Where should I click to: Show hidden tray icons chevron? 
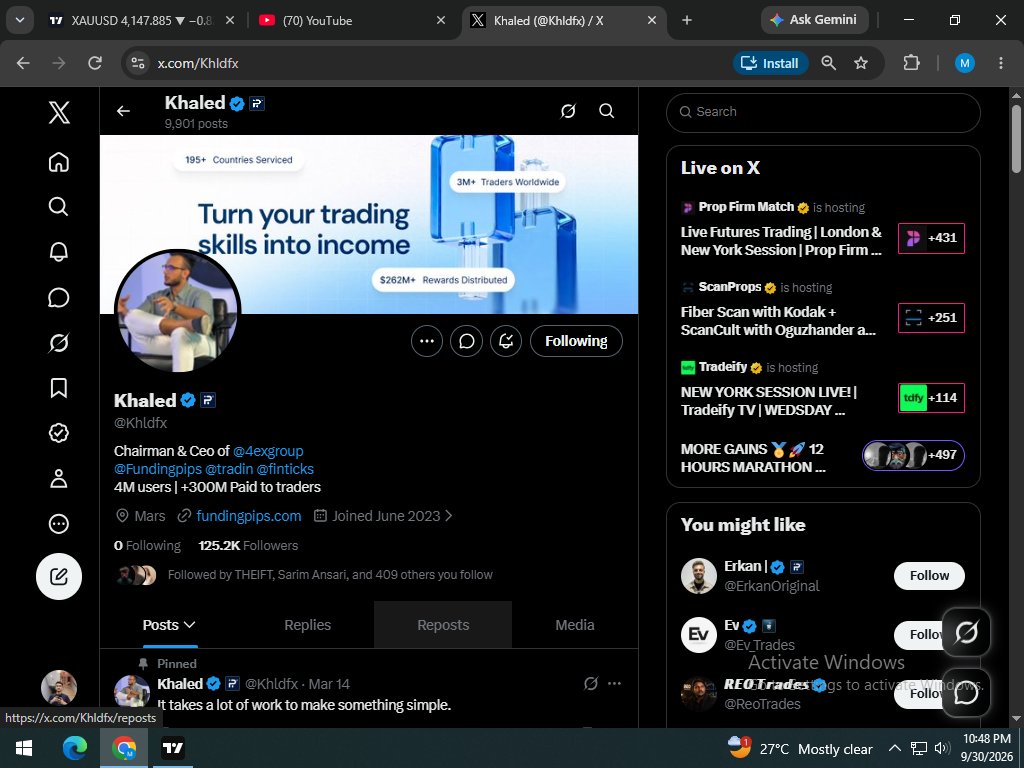pos(895,748)
